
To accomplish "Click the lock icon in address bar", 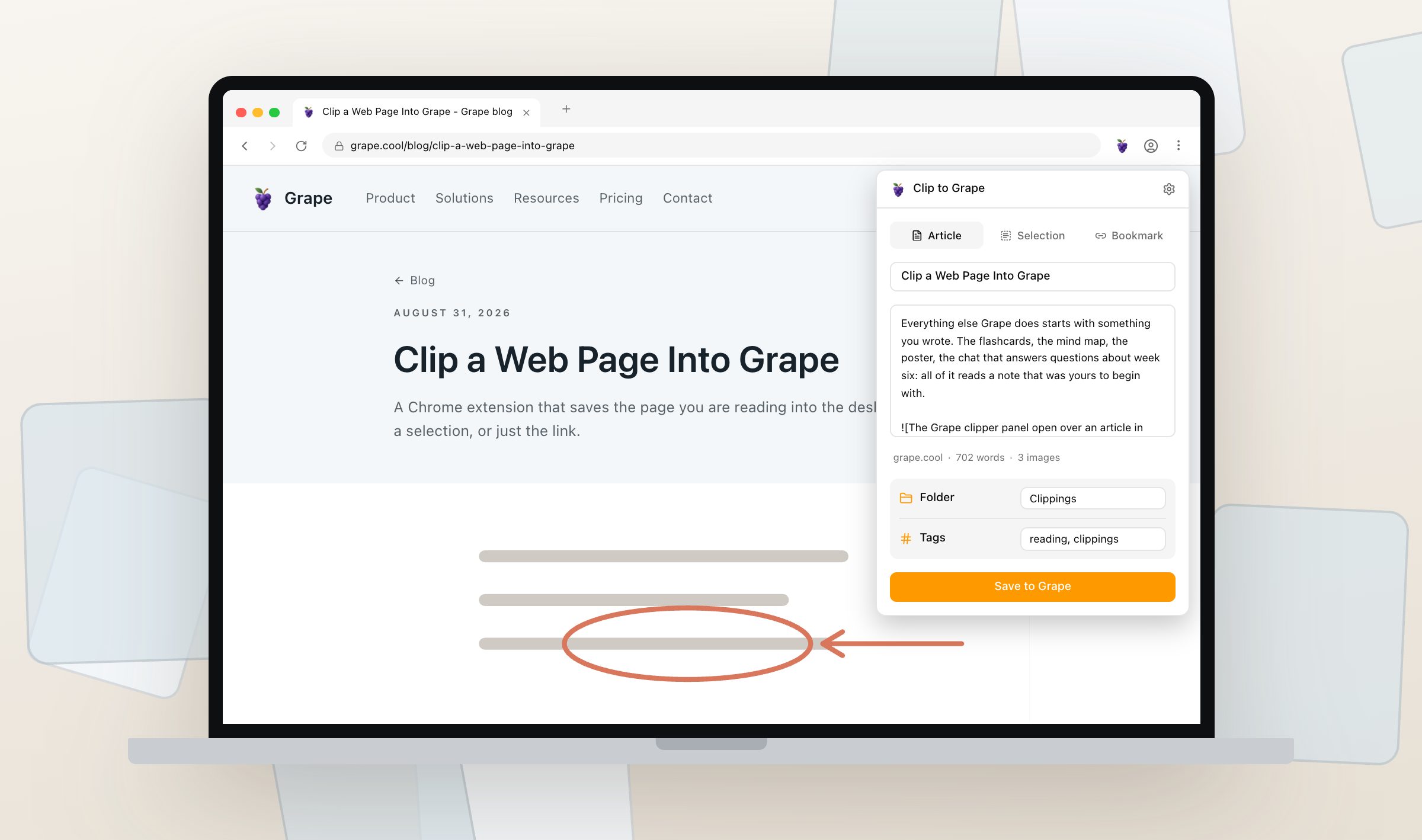I will click(x=339, y=146).
